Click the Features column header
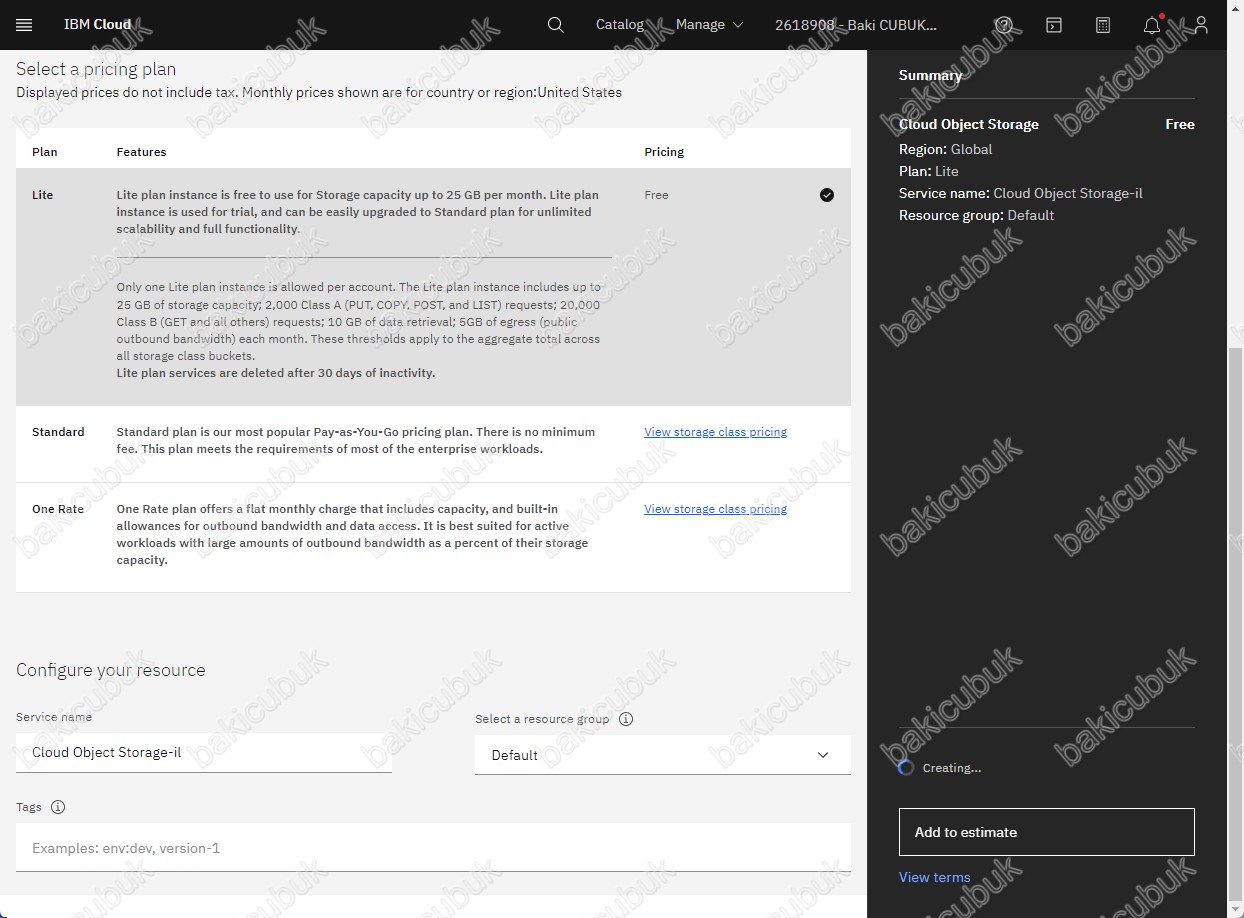 tap(141, 152)
